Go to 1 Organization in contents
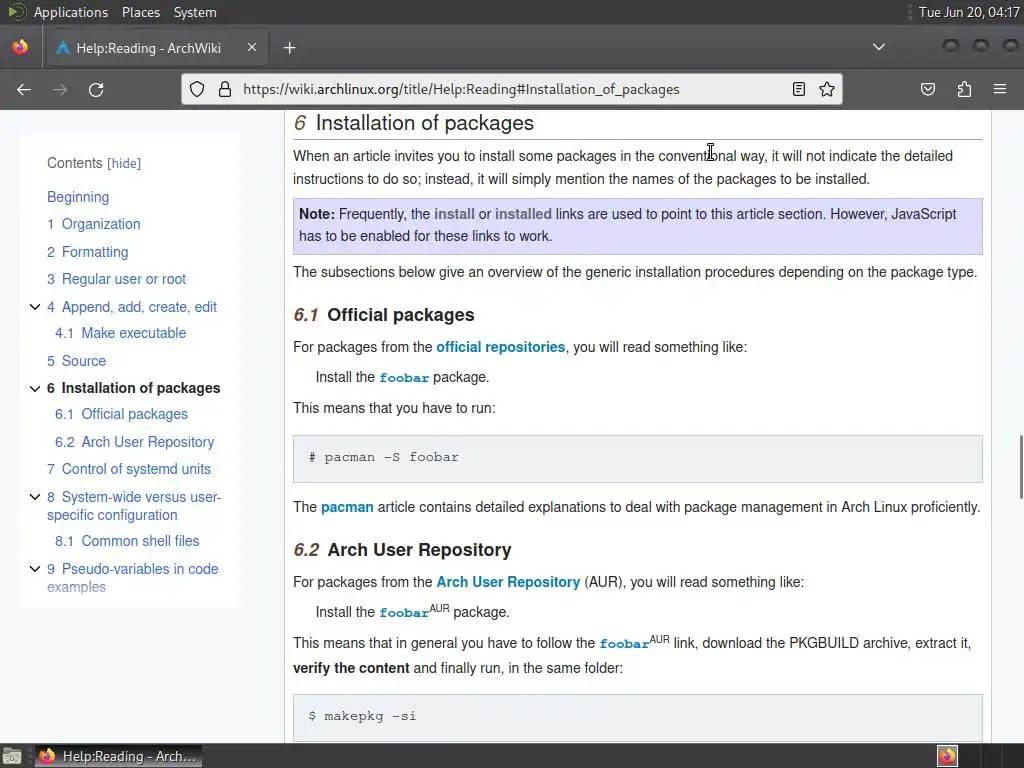 (x=93, y=224)
